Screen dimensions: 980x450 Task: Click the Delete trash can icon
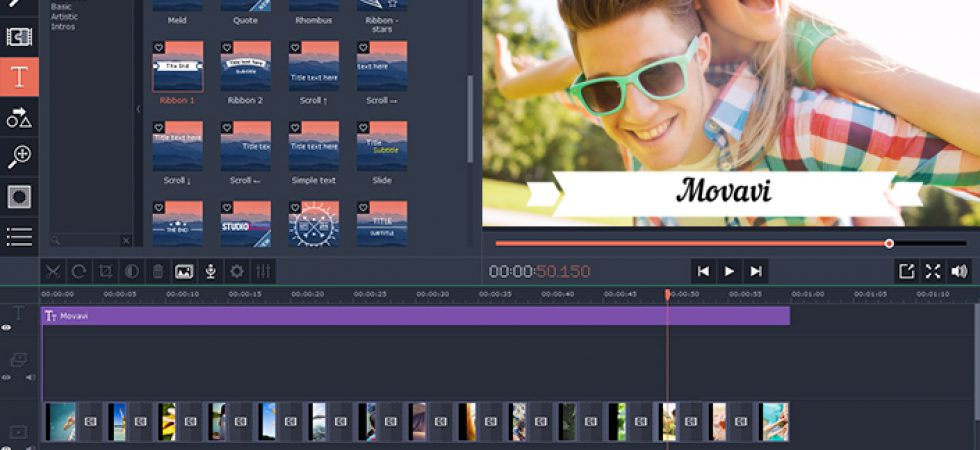pyautogui.click(x=158, y=271)
